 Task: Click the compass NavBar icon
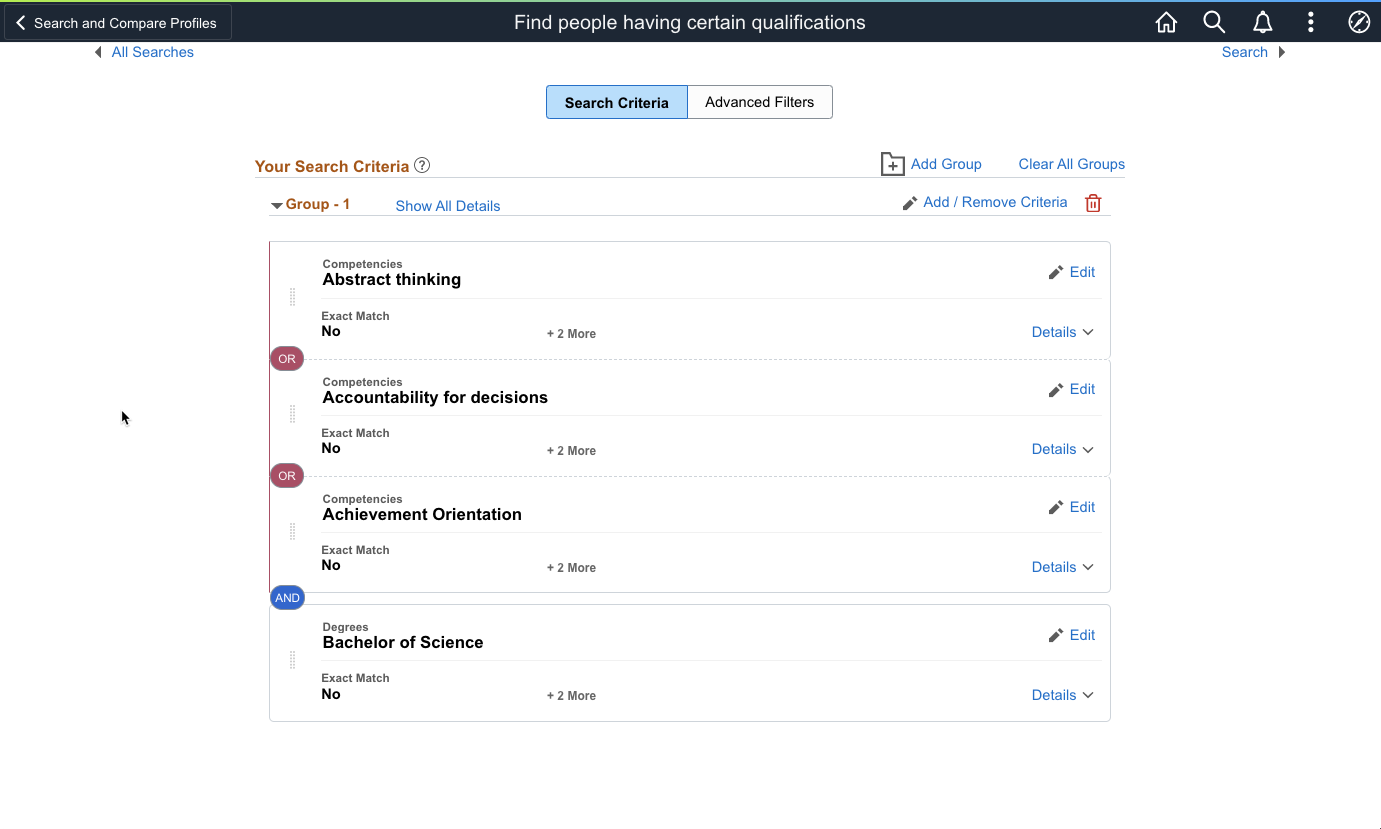pos(1359,22)
